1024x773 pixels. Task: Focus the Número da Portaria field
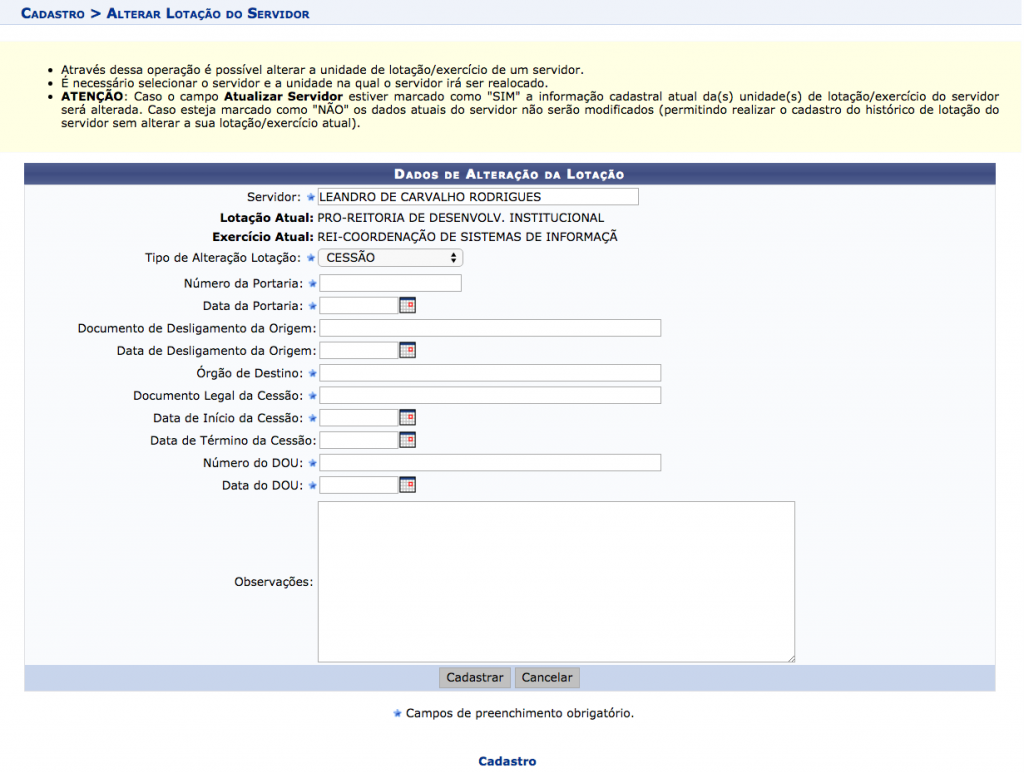[x=390, y=284]
